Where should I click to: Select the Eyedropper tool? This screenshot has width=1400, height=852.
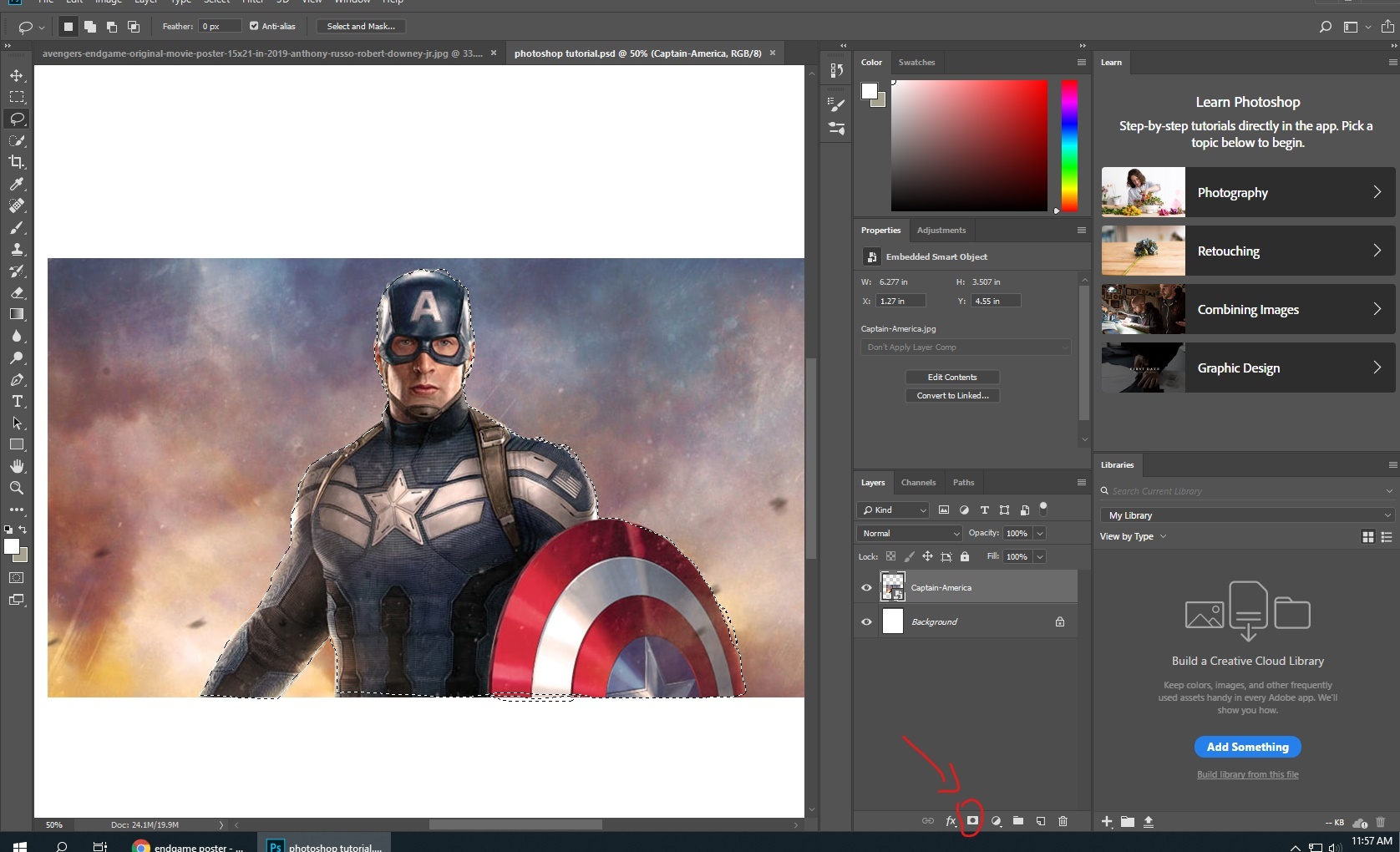pos(17,184)
